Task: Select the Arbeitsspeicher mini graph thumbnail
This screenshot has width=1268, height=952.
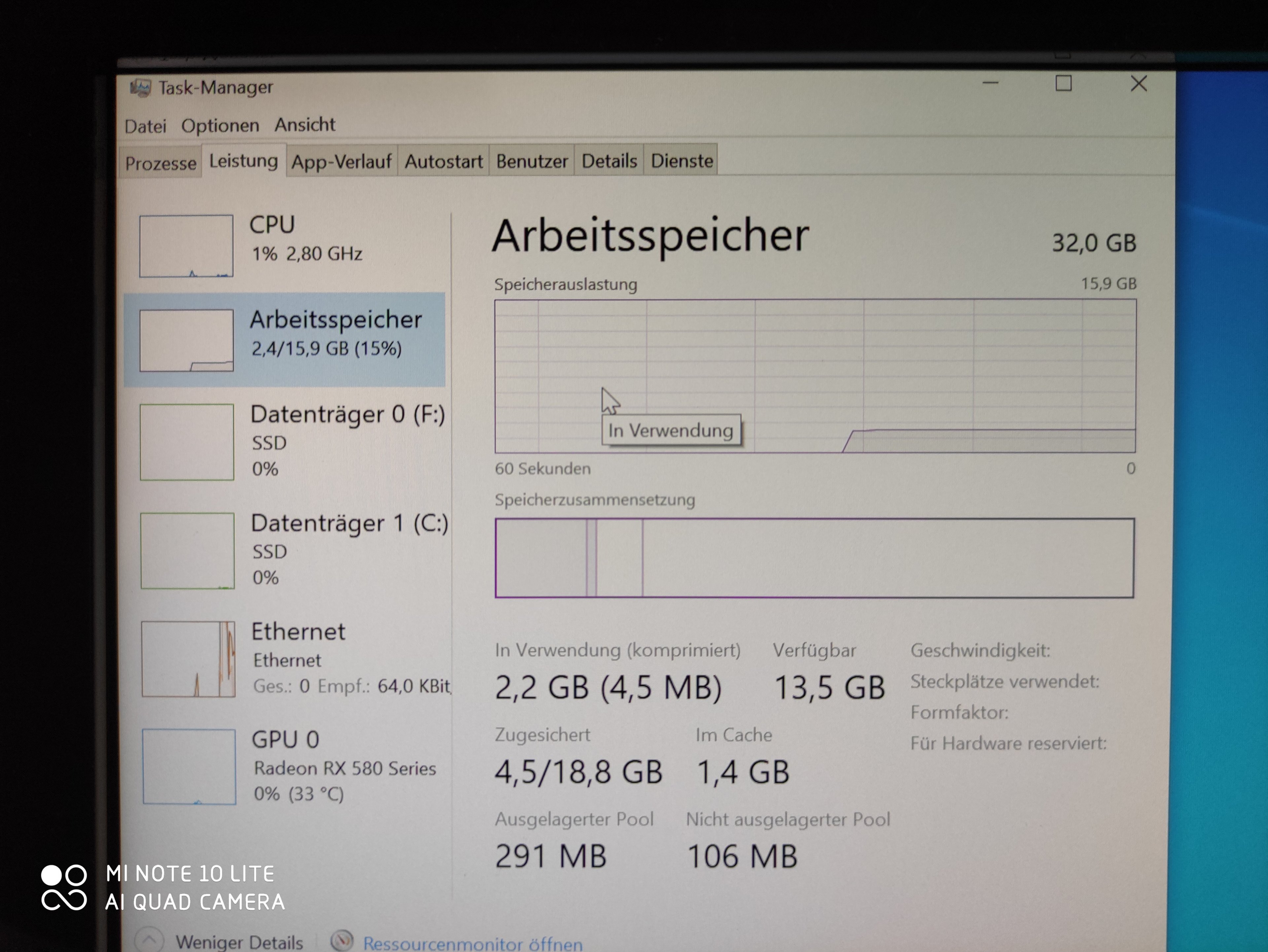Action: (x=186, y=340)
